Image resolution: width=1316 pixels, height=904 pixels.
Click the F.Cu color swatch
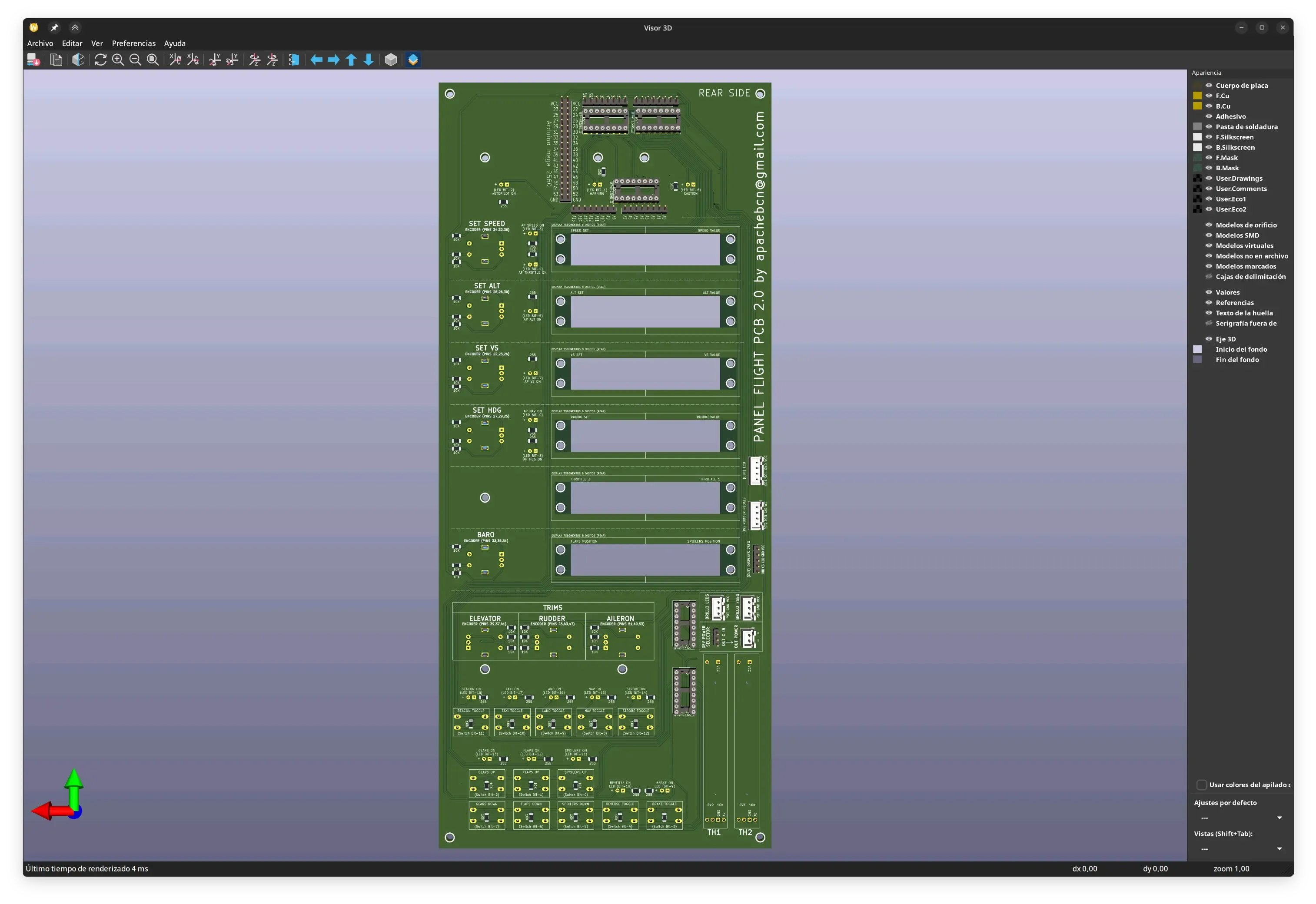click(x=1197, y=96)
